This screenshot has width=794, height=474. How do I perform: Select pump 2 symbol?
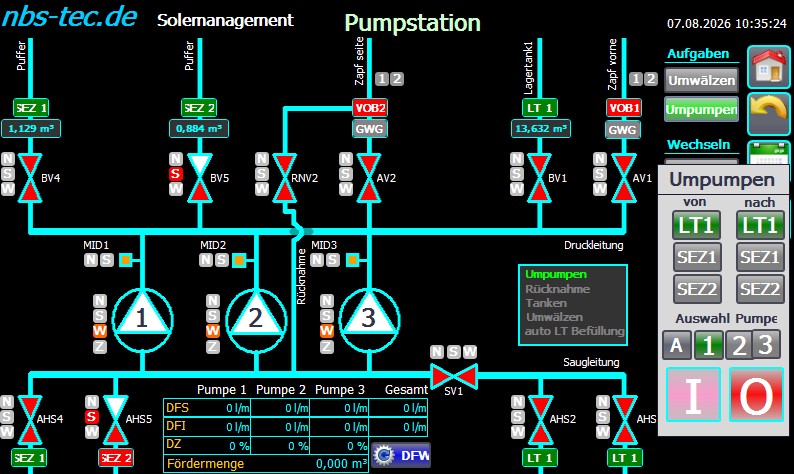(x=256, y=319)
